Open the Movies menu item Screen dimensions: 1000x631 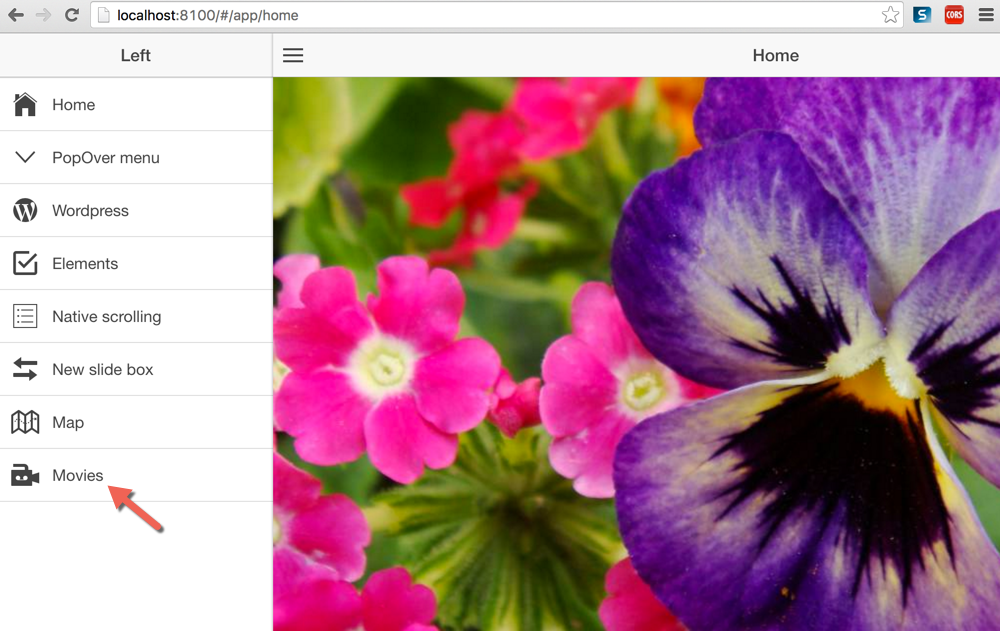point(136,475)
